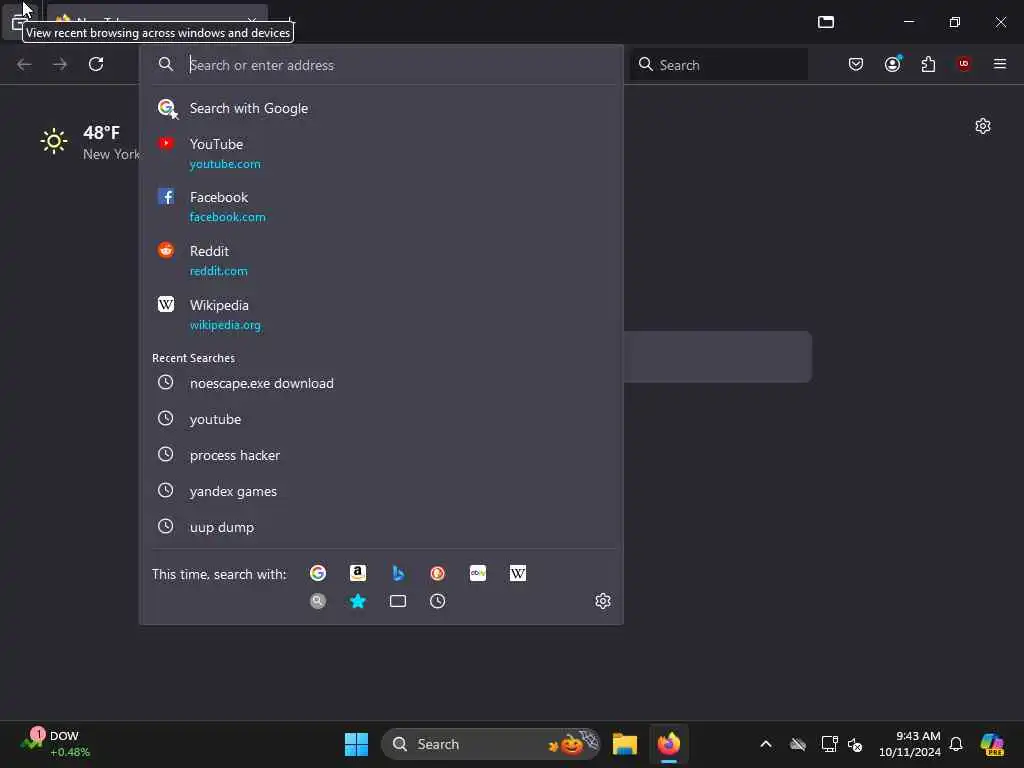Open File Explorer from taskbar
The width and height of the screenshot is (1024, 768).
click(625, 744)
